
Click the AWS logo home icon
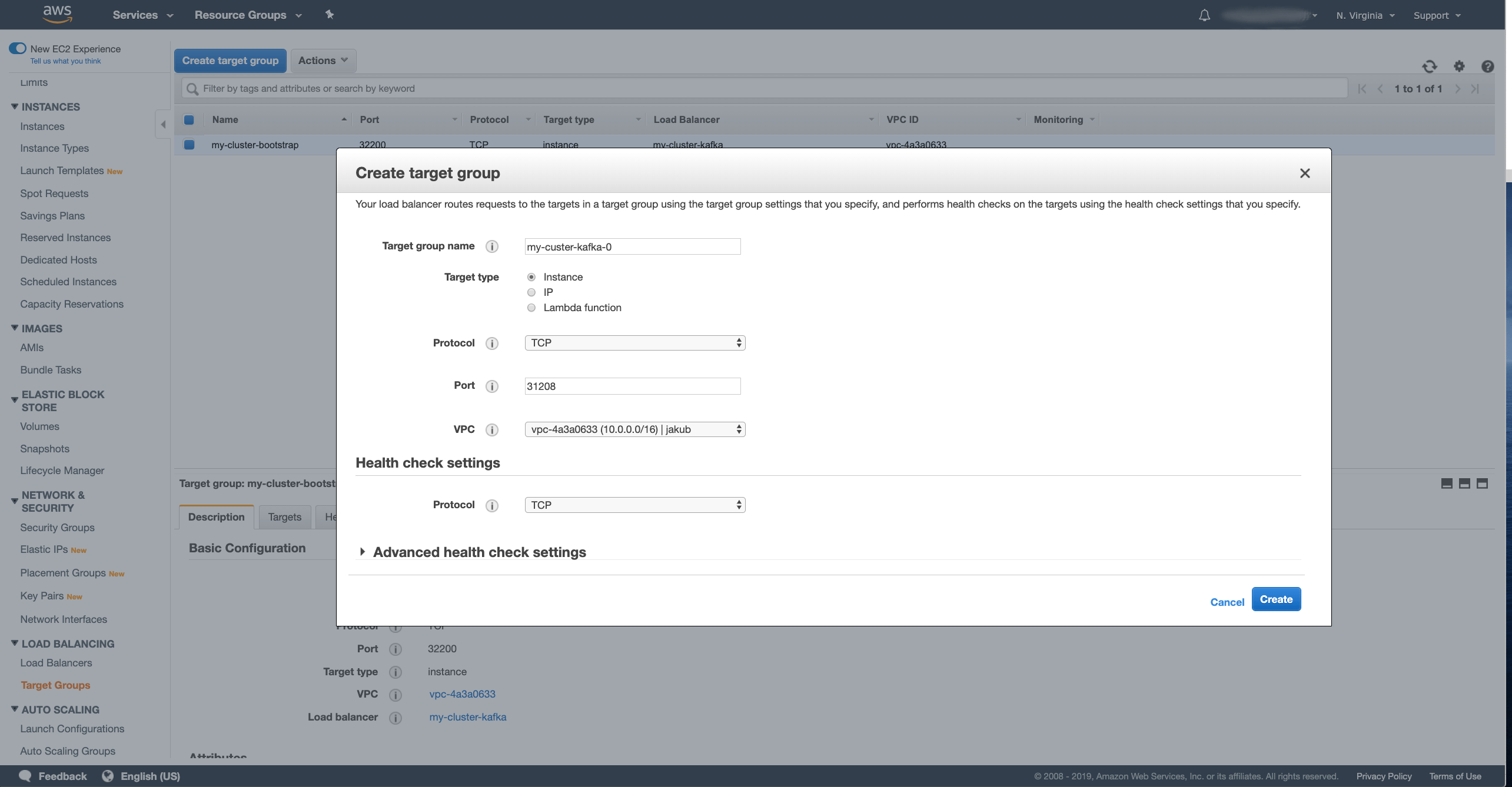point(58,14)
